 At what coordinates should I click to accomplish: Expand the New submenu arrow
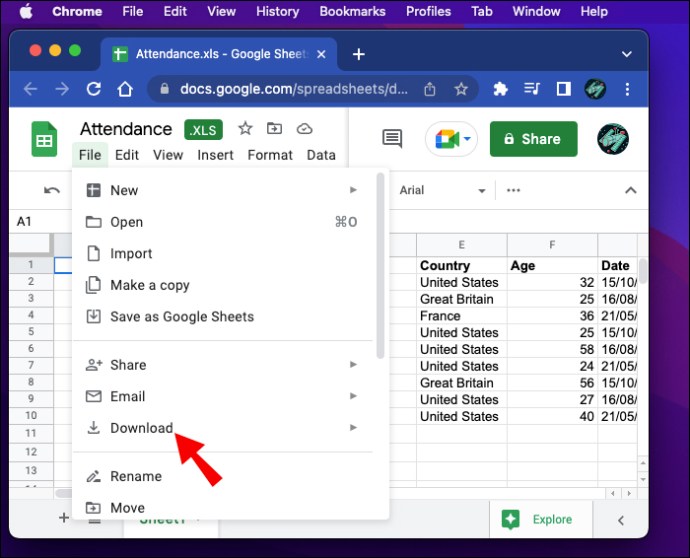coord(353,190)
